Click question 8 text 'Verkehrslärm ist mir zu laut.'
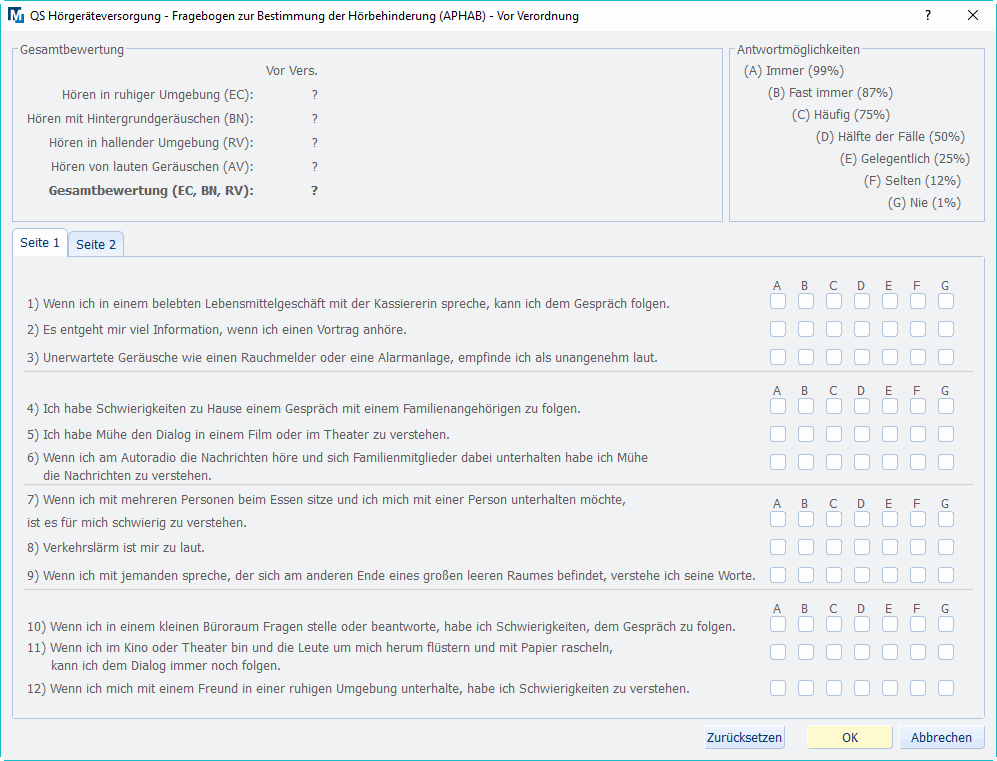 (116, 547)
